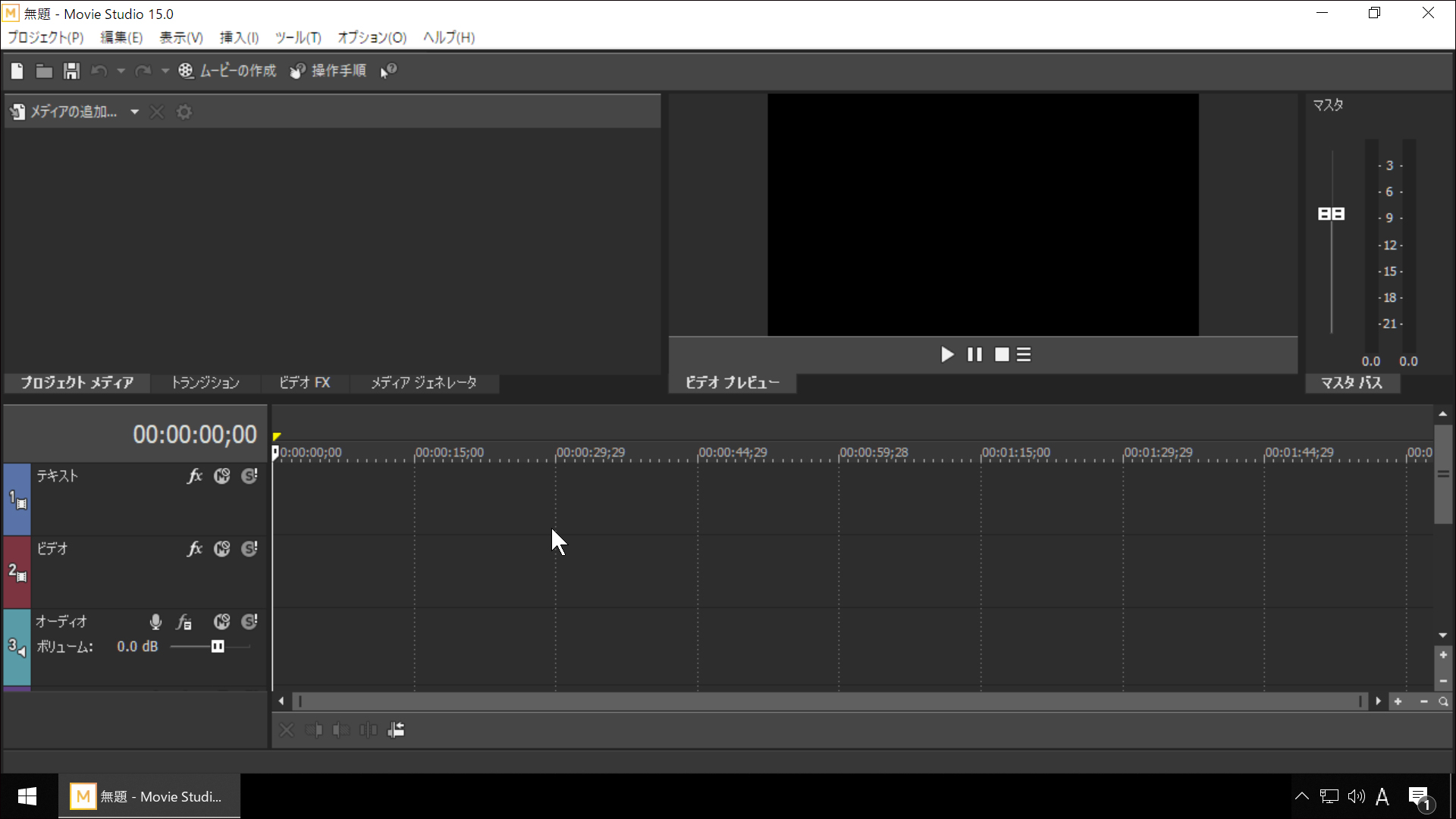Play the video preview
Screen dimensions: 1456x819
pyautogui.click(x=947, y=354)
